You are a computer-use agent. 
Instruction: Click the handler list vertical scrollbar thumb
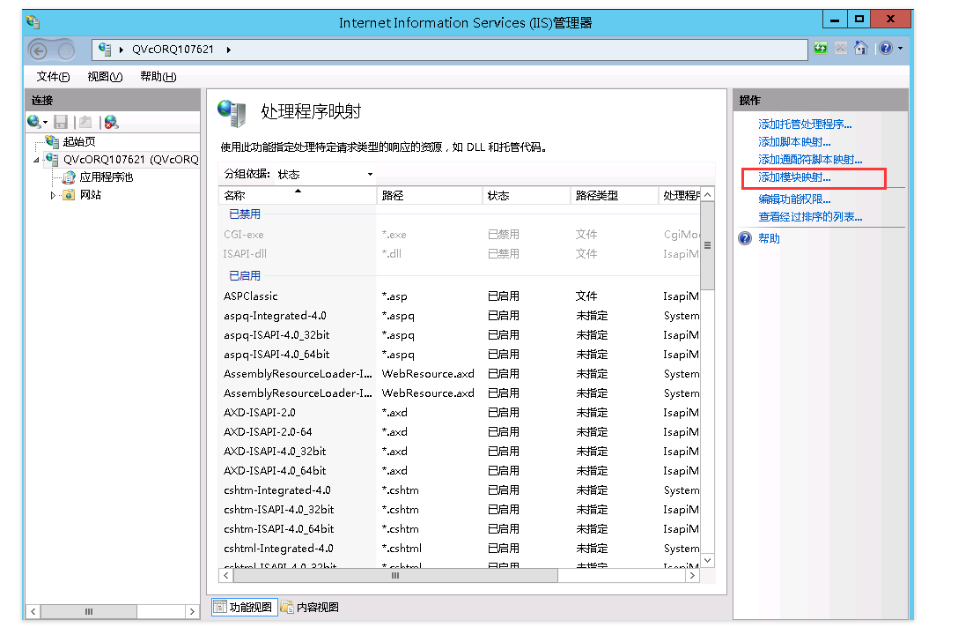(x=707, y=245)
